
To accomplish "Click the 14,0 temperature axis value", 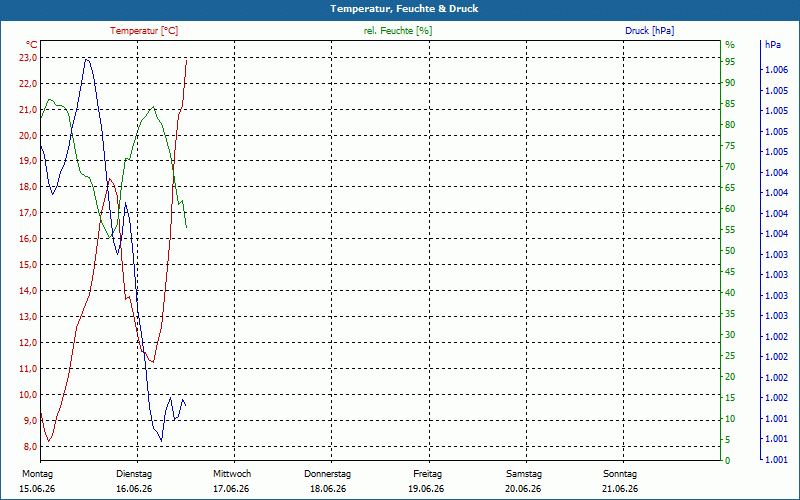I will 28,291.
